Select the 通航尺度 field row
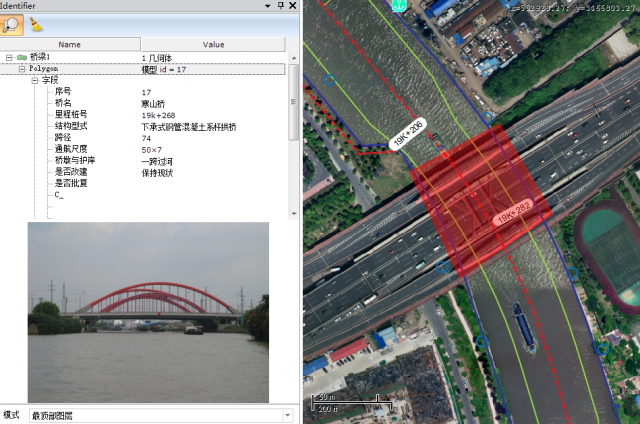 click(70, 149)
